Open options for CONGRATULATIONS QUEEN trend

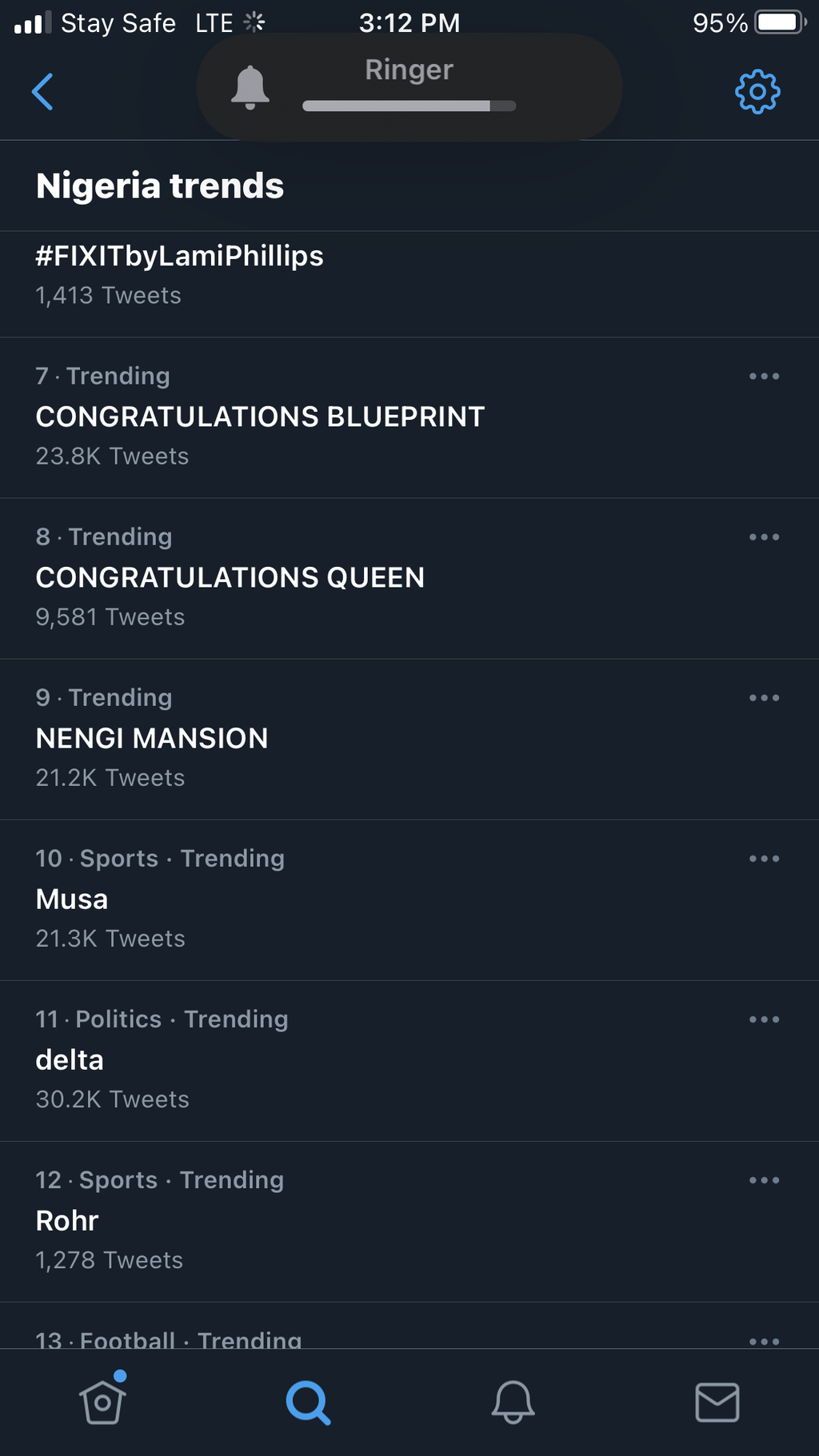tap(764, 537)
